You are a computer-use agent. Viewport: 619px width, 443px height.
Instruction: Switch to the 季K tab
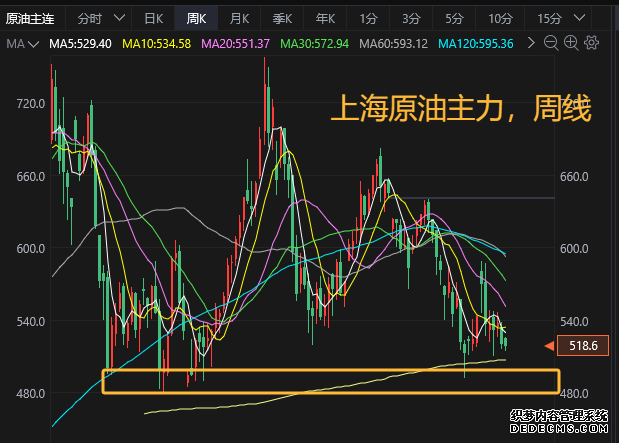click(282, 18)
